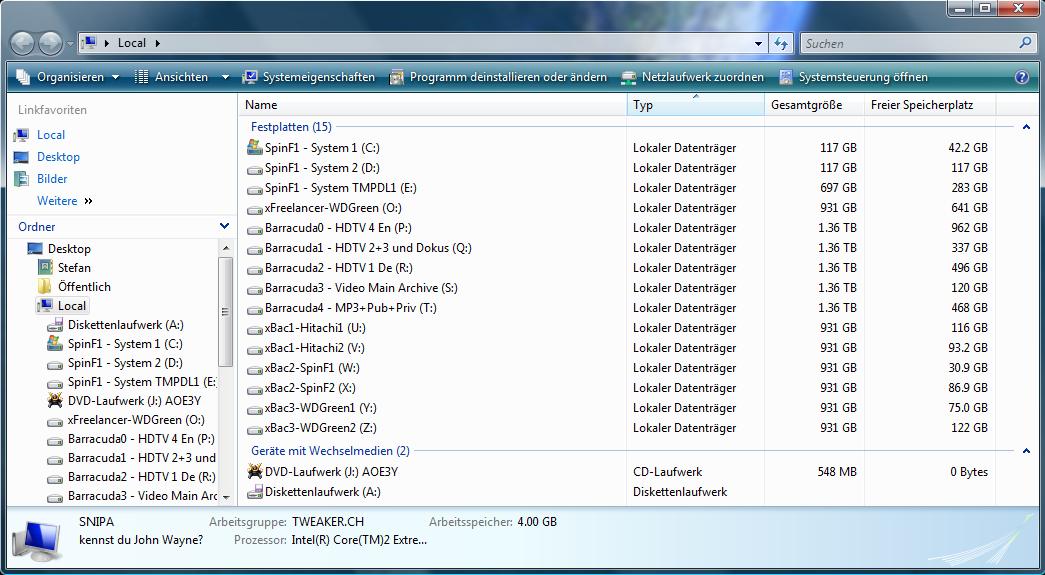The image size is (1045, 575).
Task: Select SpinF1 - System 1 (C:) drive icon
Action: point(255,148)
